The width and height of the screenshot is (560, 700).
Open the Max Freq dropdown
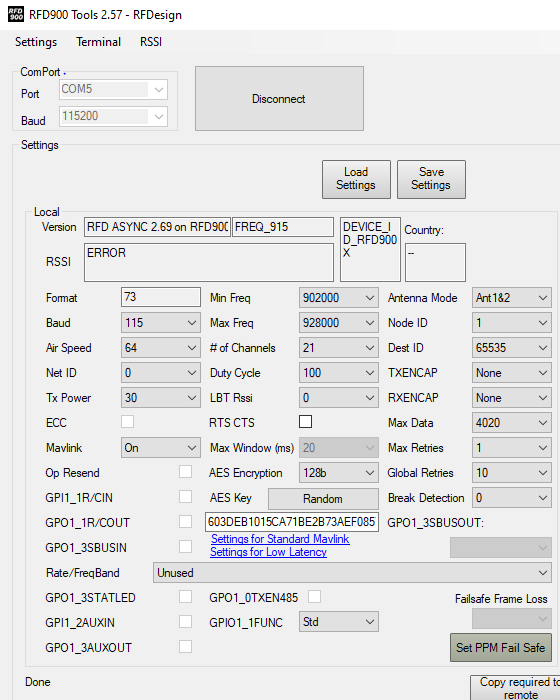click(x=339, y=323)
